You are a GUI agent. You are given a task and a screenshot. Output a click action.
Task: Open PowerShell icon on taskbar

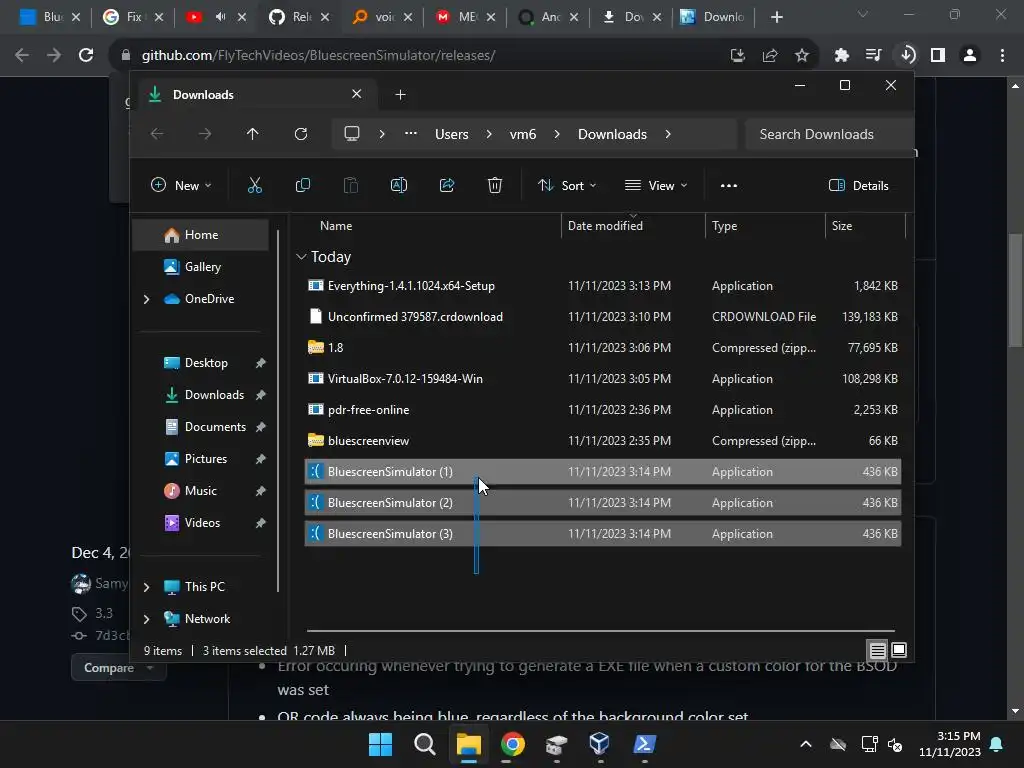click(x=644, y=744)
